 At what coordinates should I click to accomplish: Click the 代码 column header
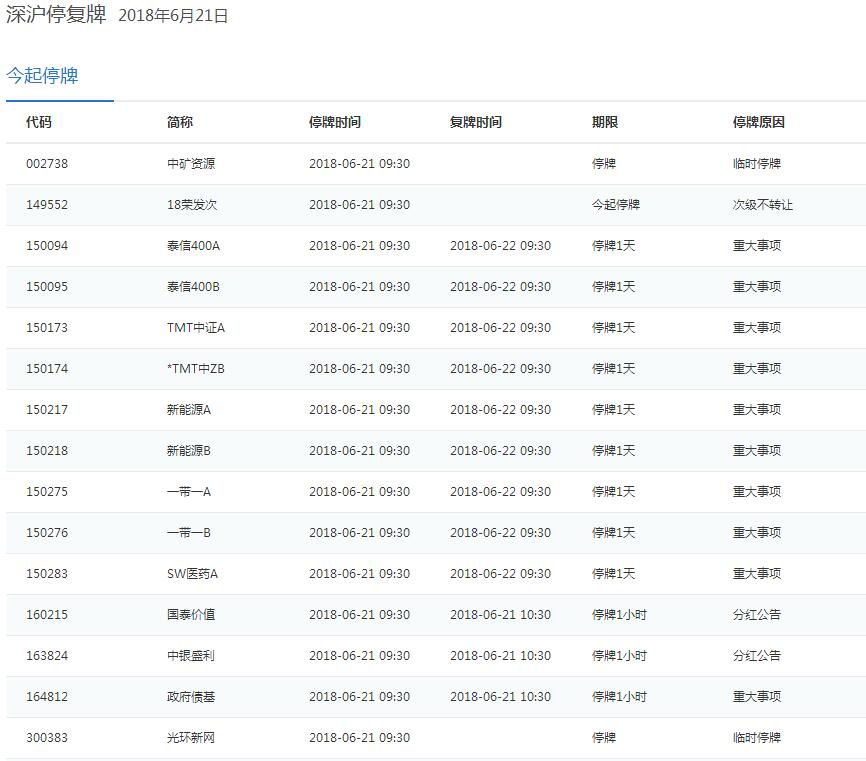(39, 122)
